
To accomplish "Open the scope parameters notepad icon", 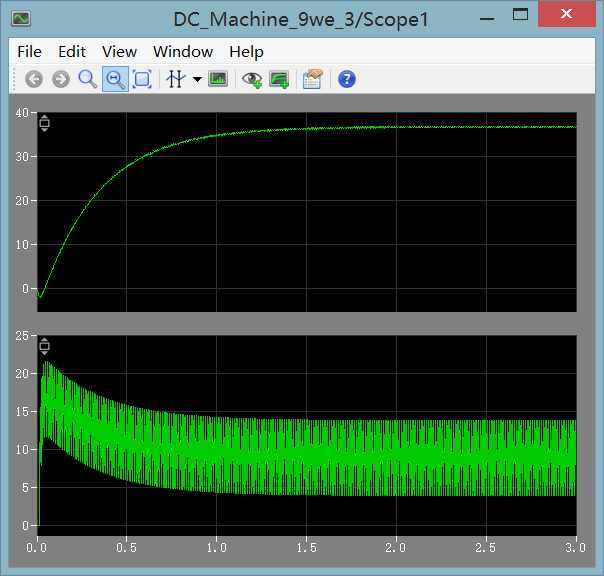I will coord(312,79).
